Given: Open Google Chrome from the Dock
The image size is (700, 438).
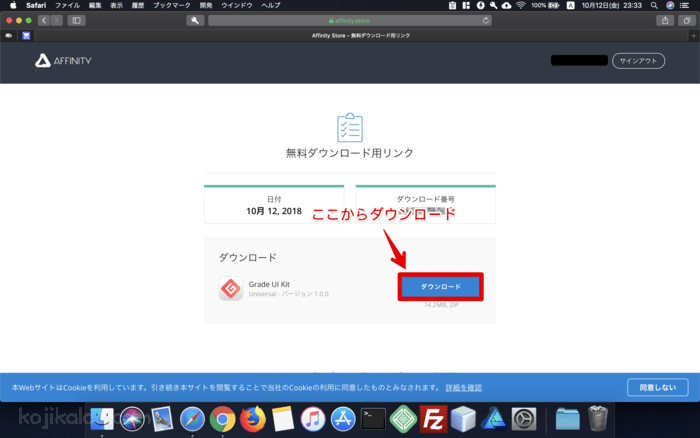Looking at the screenshot, I should (x=222, y=419).
